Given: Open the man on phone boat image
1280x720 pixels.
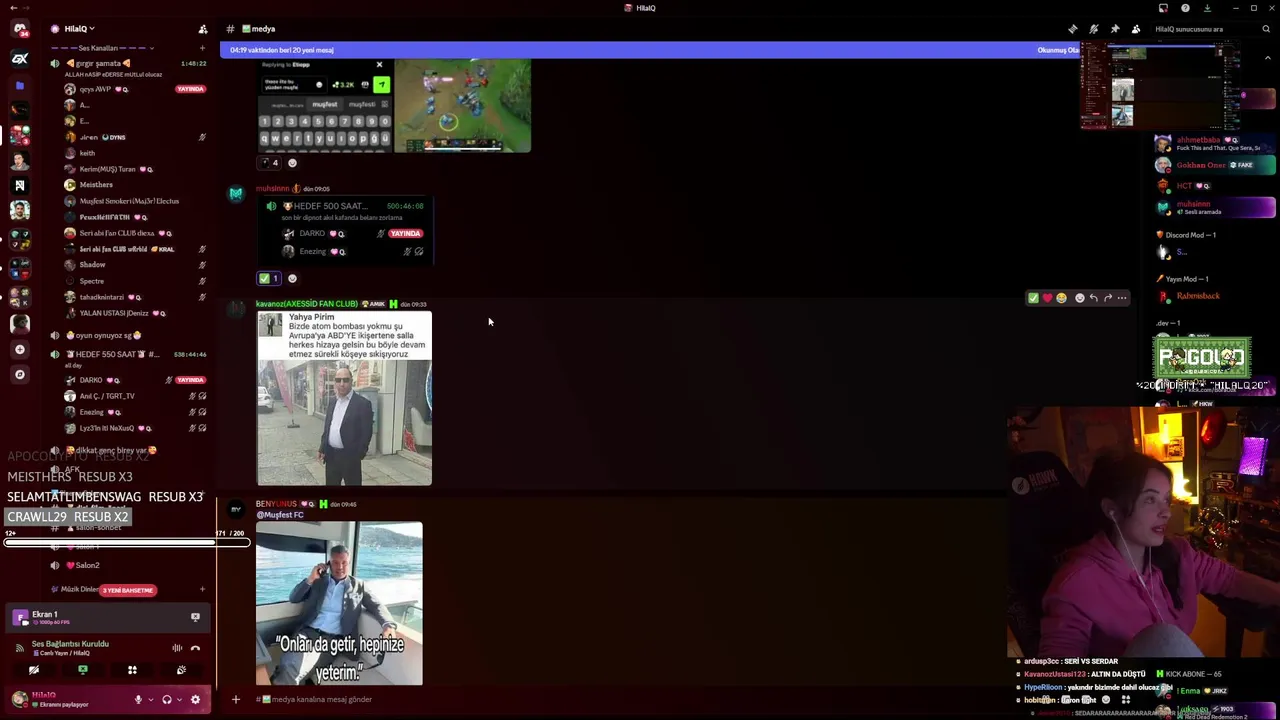Looking at the screenshot, I should 339,604.
